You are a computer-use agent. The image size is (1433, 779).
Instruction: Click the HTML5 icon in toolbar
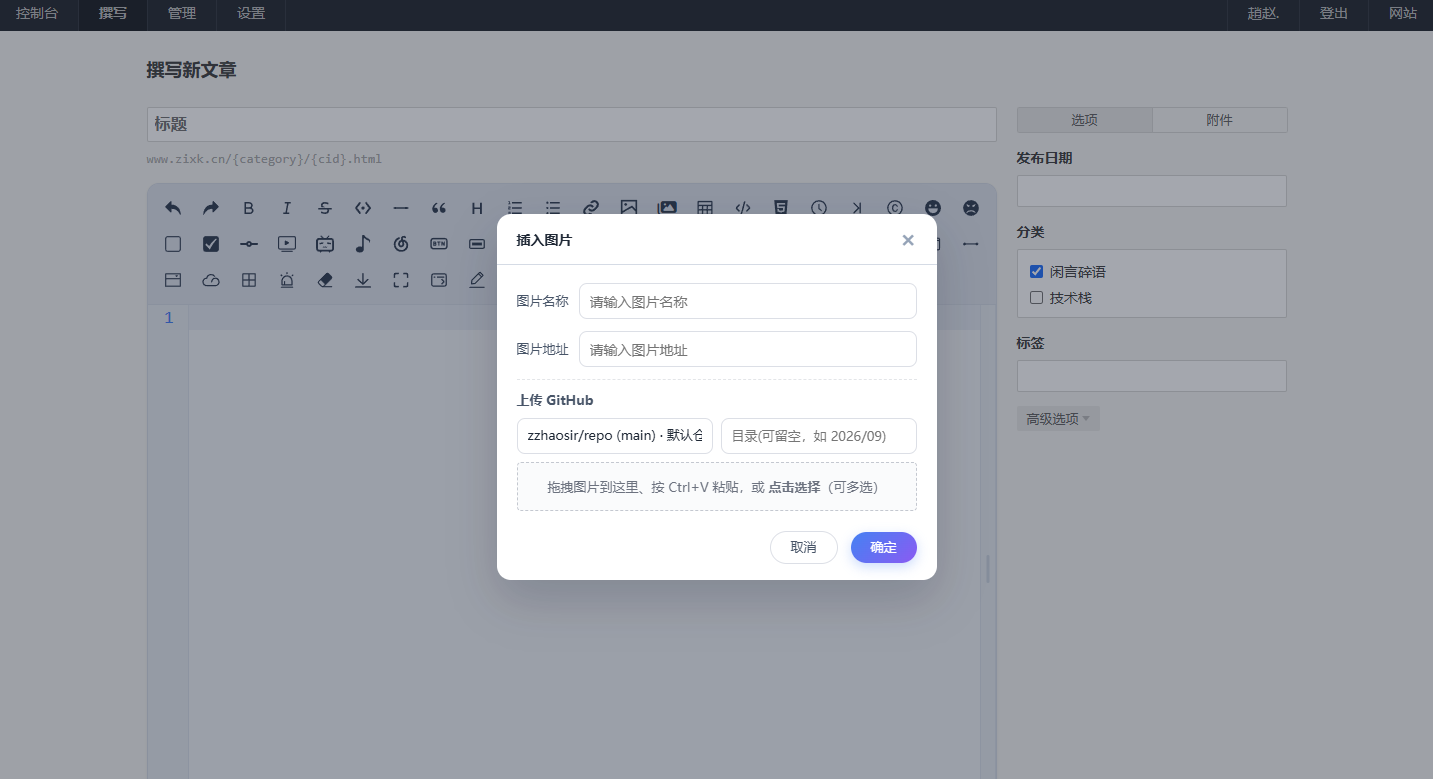coord(781,208)
